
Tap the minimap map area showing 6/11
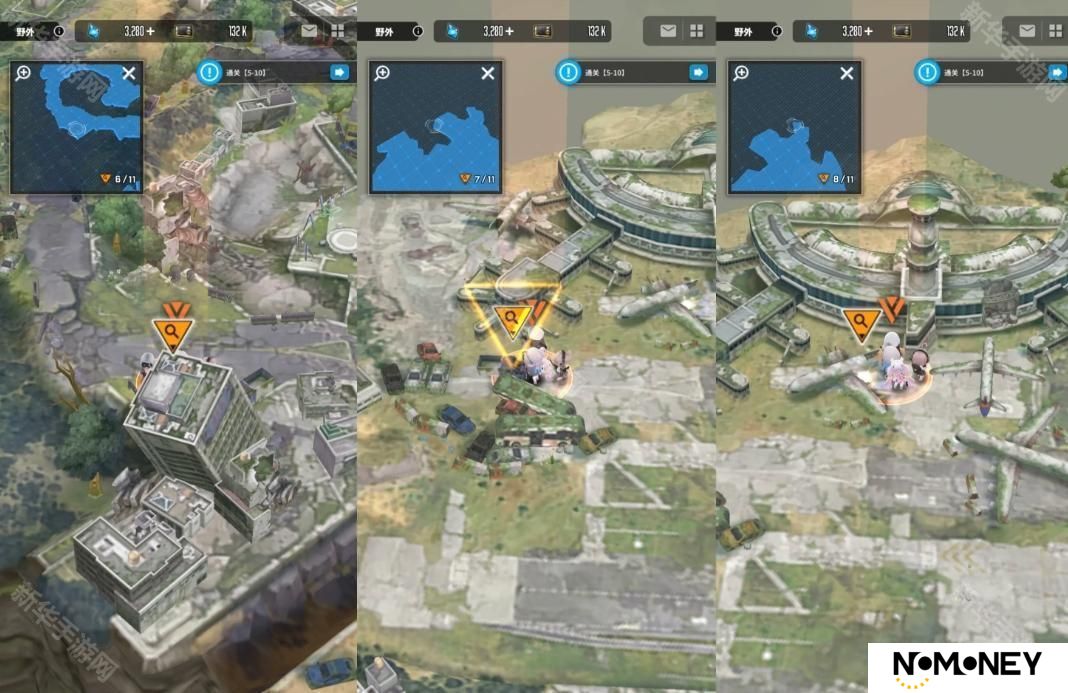[x=76, y=128]
